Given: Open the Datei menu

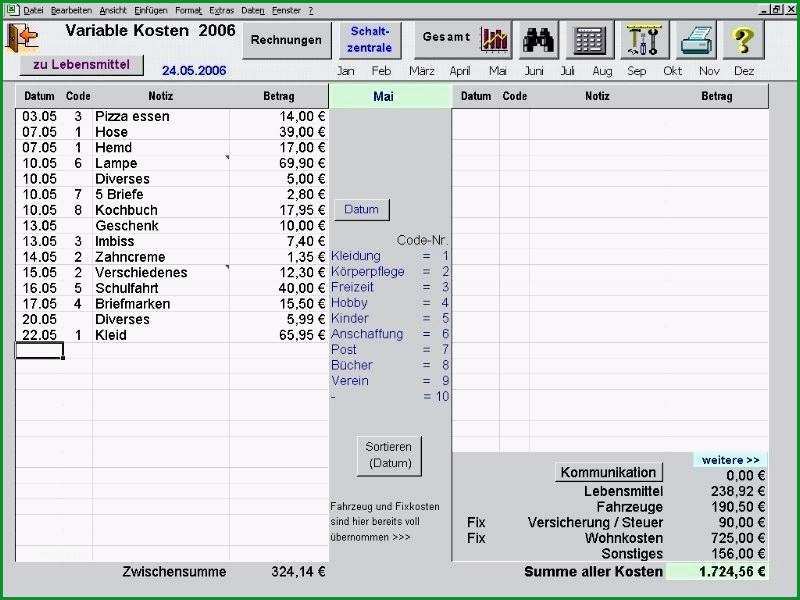Looking at the screenshot, I should point(33,10).
